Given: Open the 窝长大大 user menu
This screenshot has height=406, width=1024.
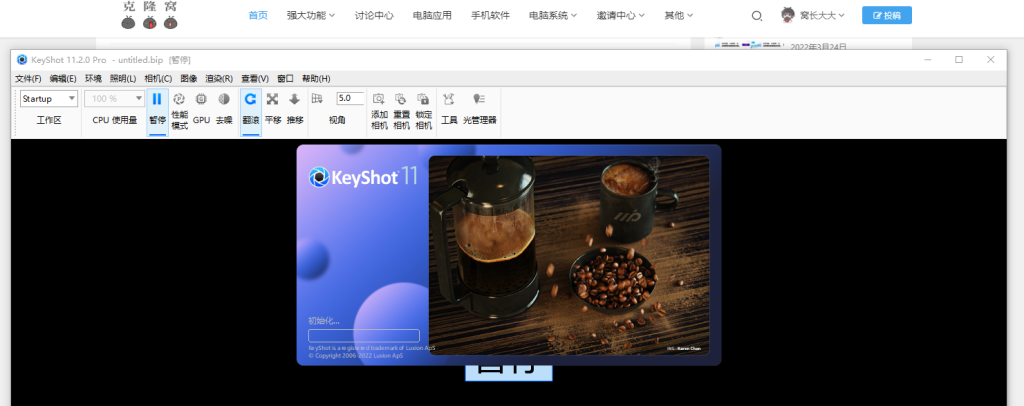Looking at the screenshot, I should click(x=822, y=15).
